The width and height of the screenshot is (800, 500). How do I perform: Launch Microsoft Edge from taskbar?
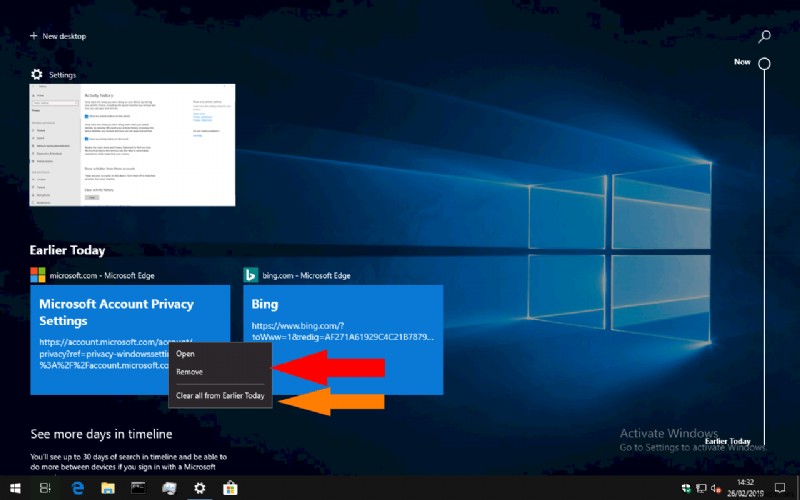click(x=78, y=488)
